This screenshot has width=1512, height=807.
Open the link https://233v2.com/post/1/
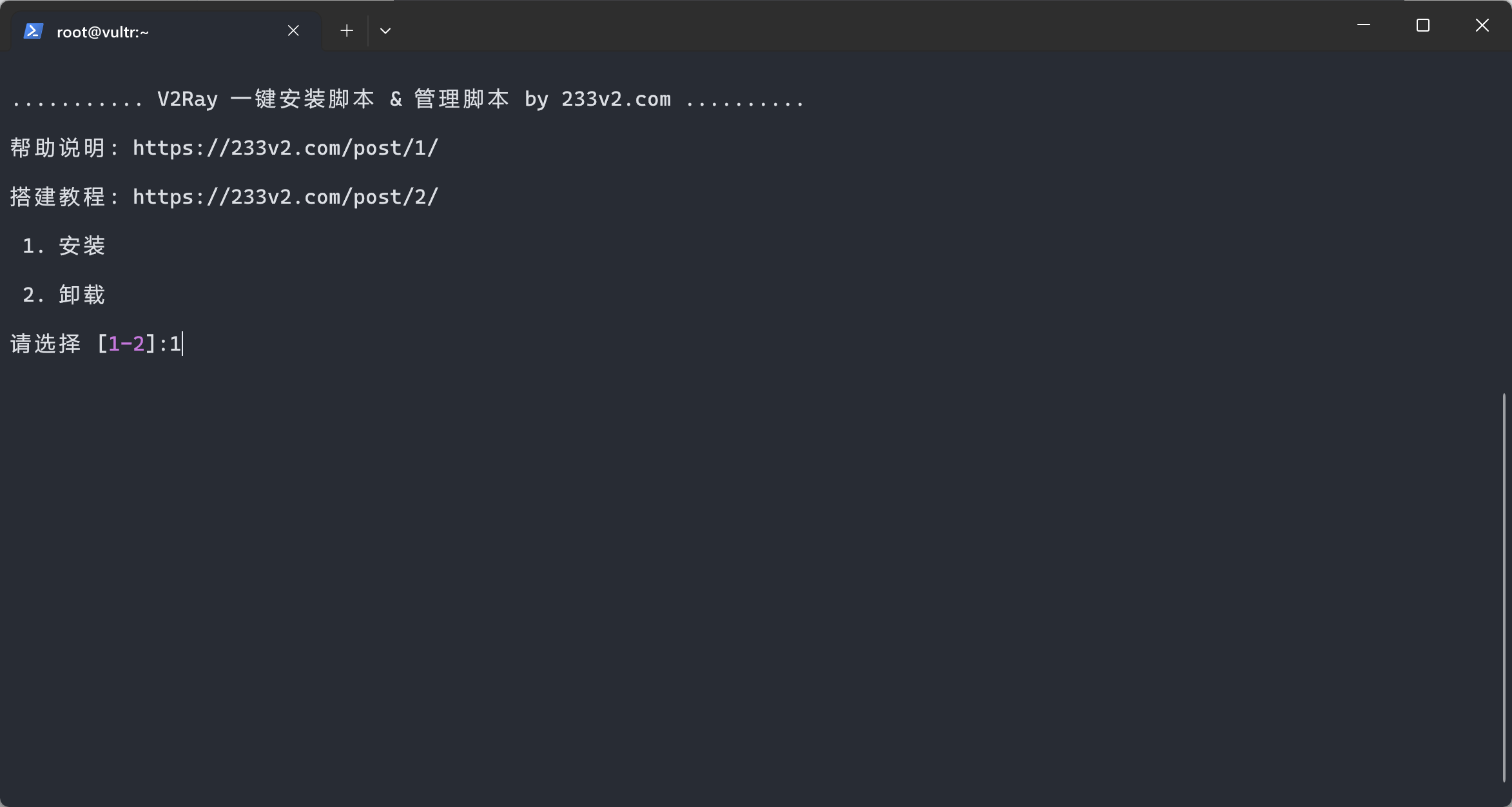click(x=284, y=147)
